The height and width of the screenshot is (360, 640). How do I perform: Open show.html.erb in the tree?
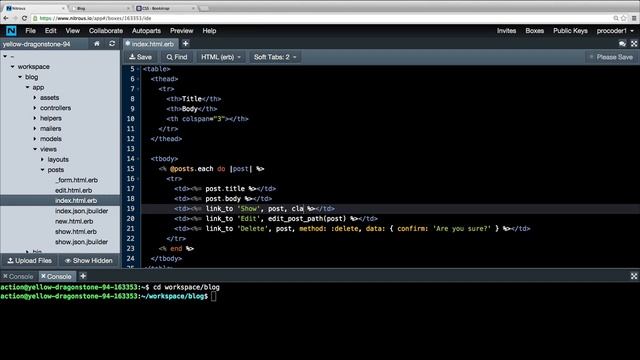[x=76, y=231]
